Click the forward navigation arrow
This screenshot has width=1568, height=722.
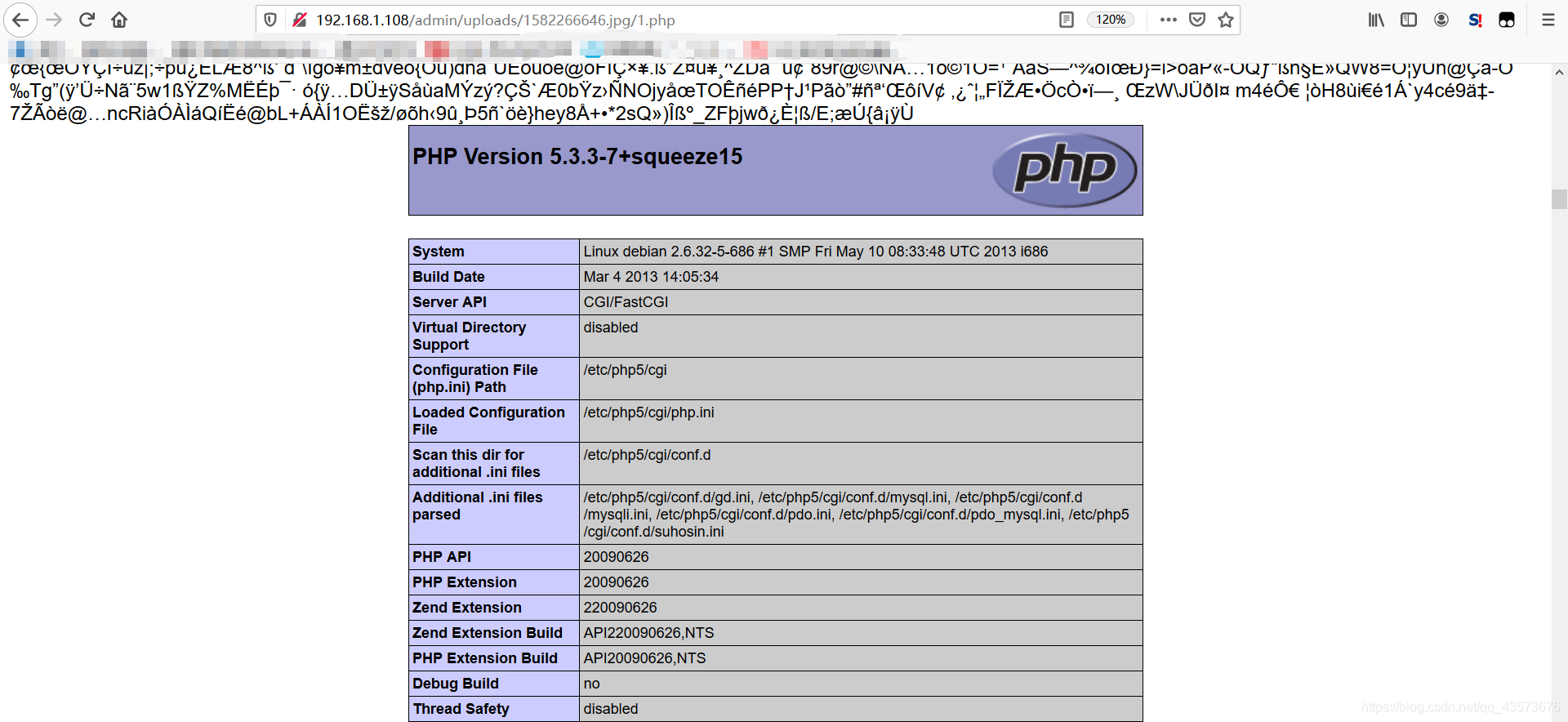click(54, 20)
